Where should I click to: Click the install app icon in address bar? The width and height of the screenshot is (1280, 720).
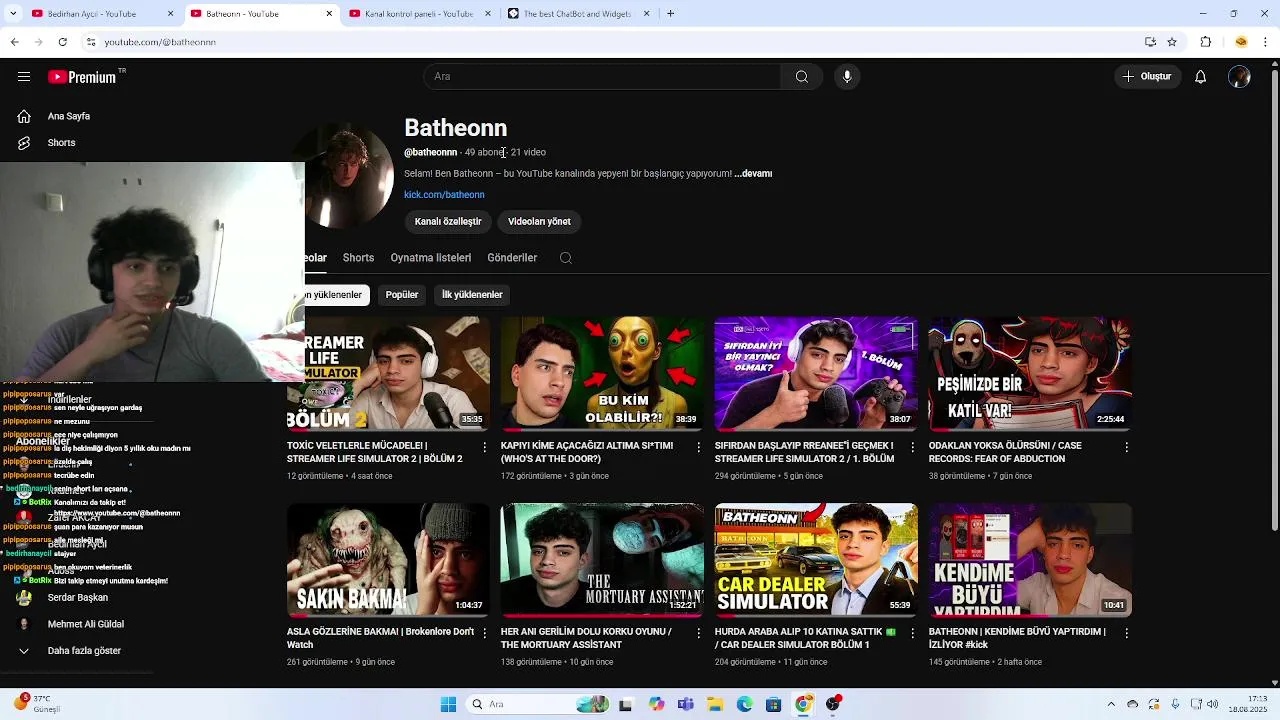1150,42
